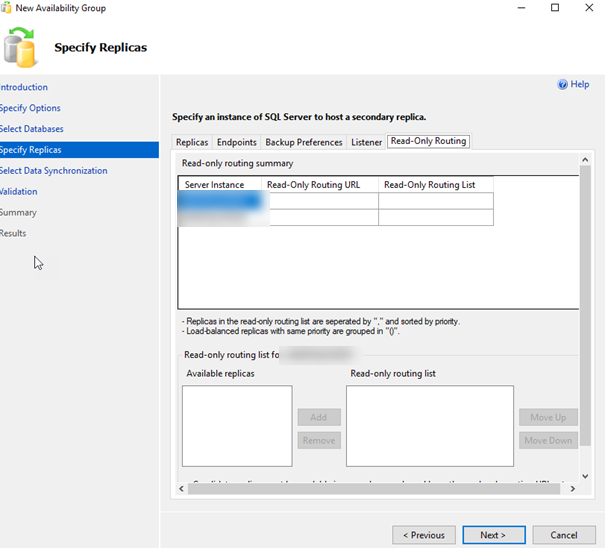Screen dimensions: 605x548
Task: Click first row Read-Only Routing URL cell
Action: pyautogui.click(x=320, y=201)
